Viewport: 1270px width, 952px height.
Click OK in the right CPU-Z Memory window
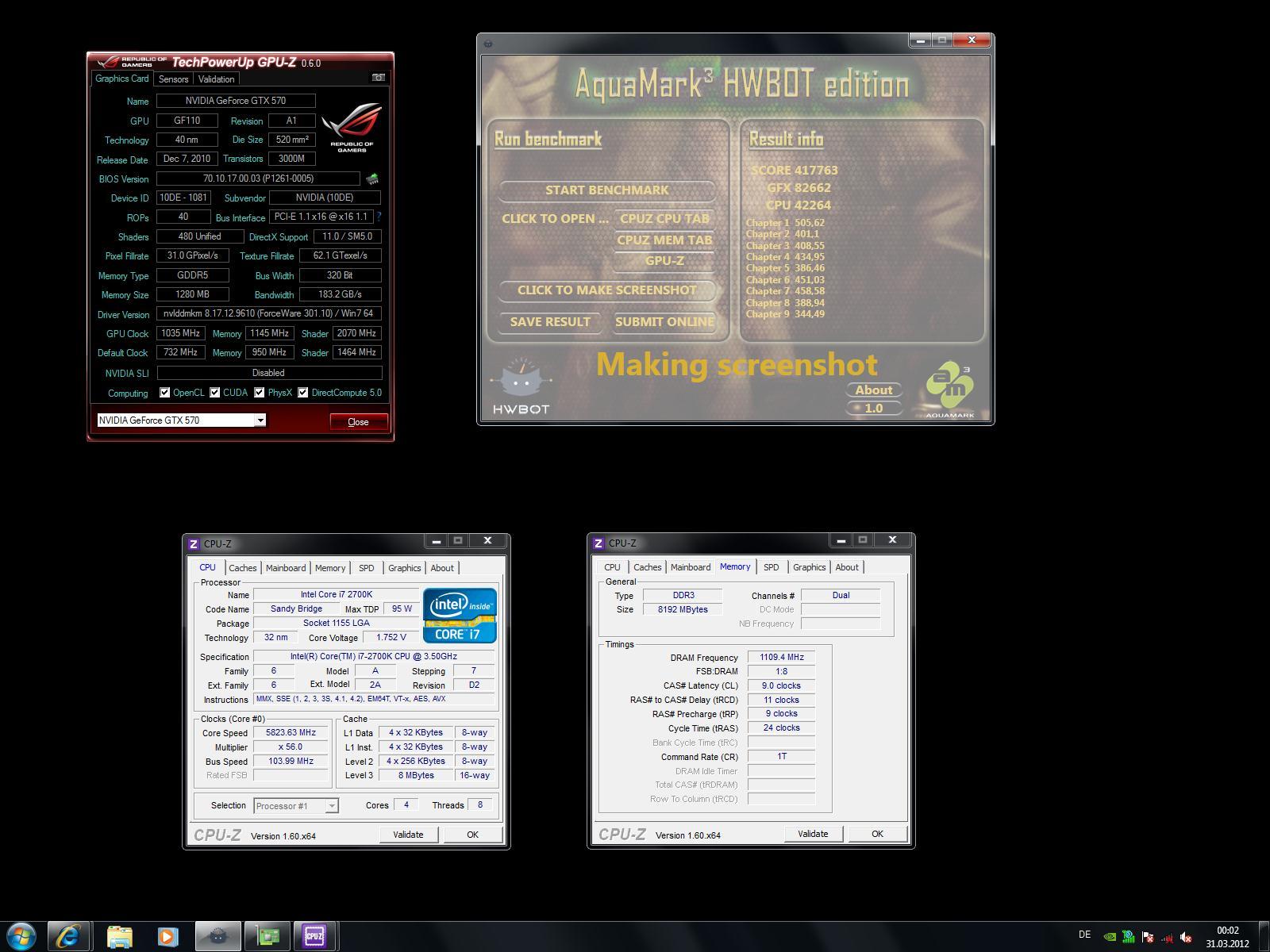pyautogui.click(x=877, y=834)
